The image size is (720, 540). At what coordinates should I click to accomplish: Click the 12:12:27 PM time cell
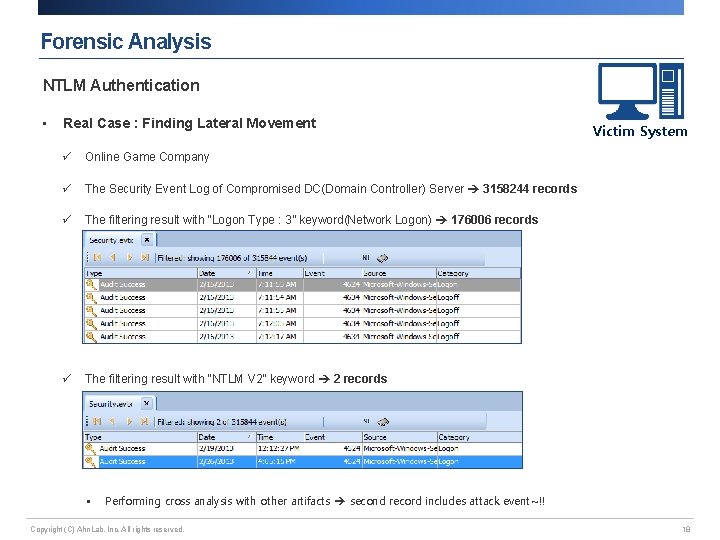[x=279, y=448]
